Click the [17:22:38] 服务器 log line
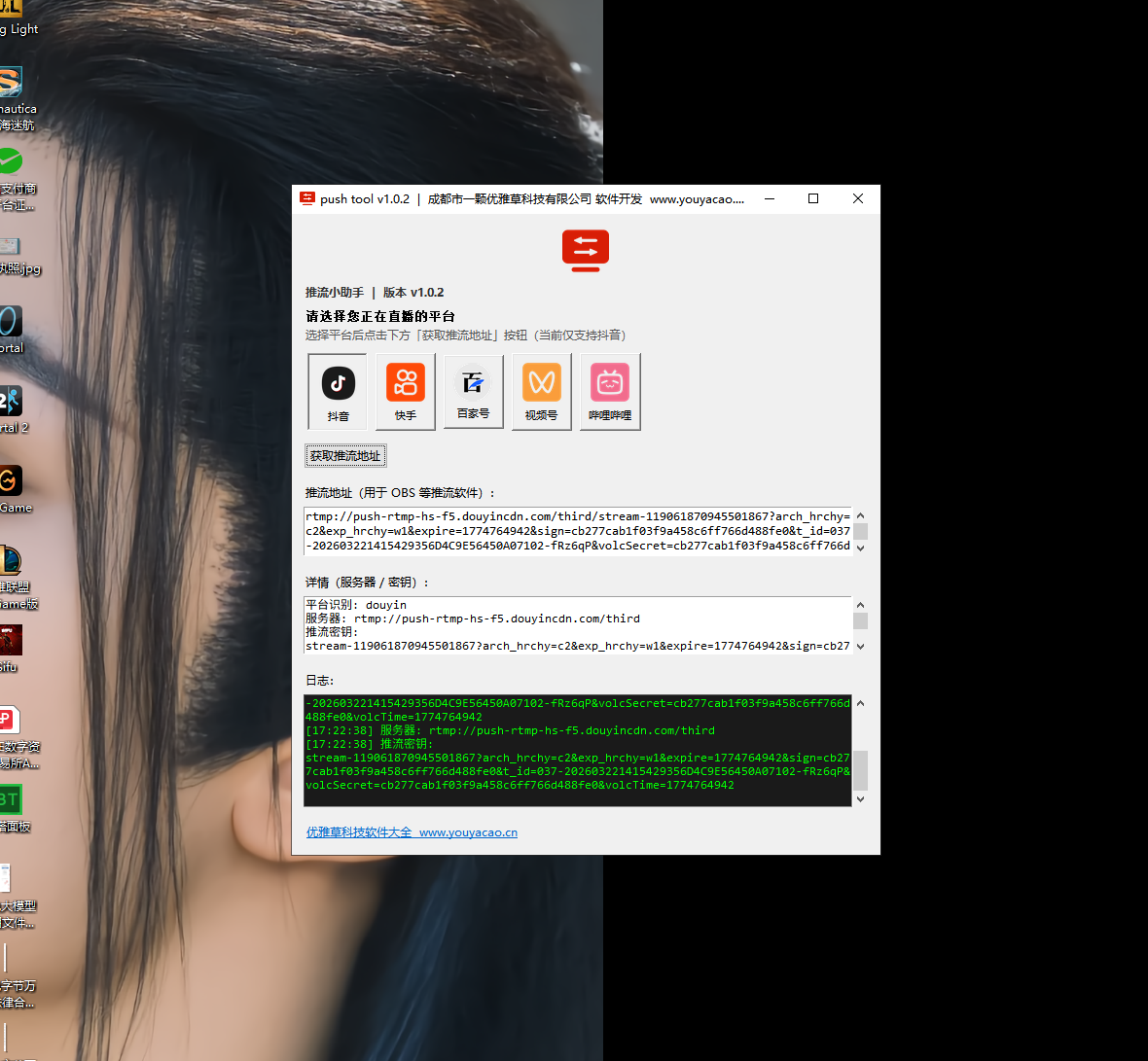 point(510,730)
